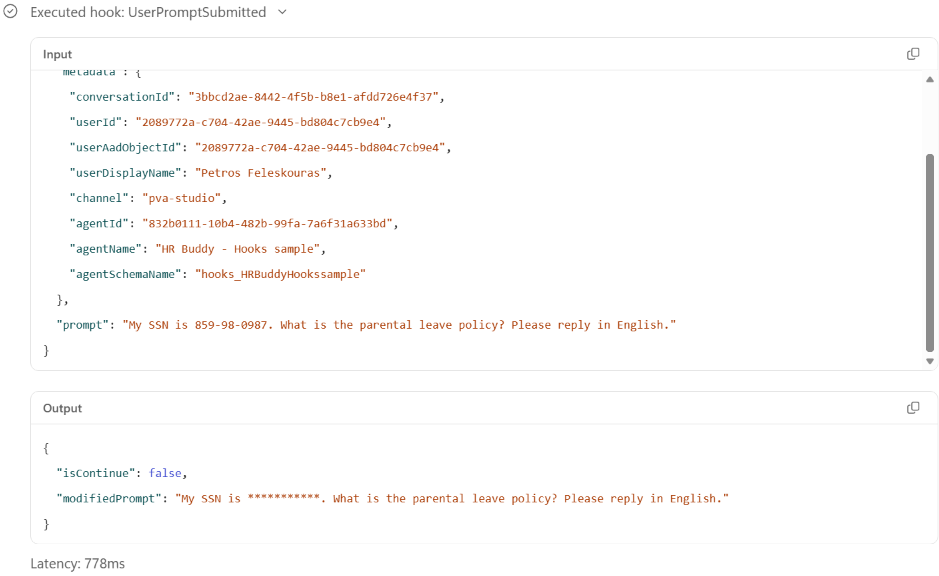Click the "Latency: 778ms" text

[78, 563]
